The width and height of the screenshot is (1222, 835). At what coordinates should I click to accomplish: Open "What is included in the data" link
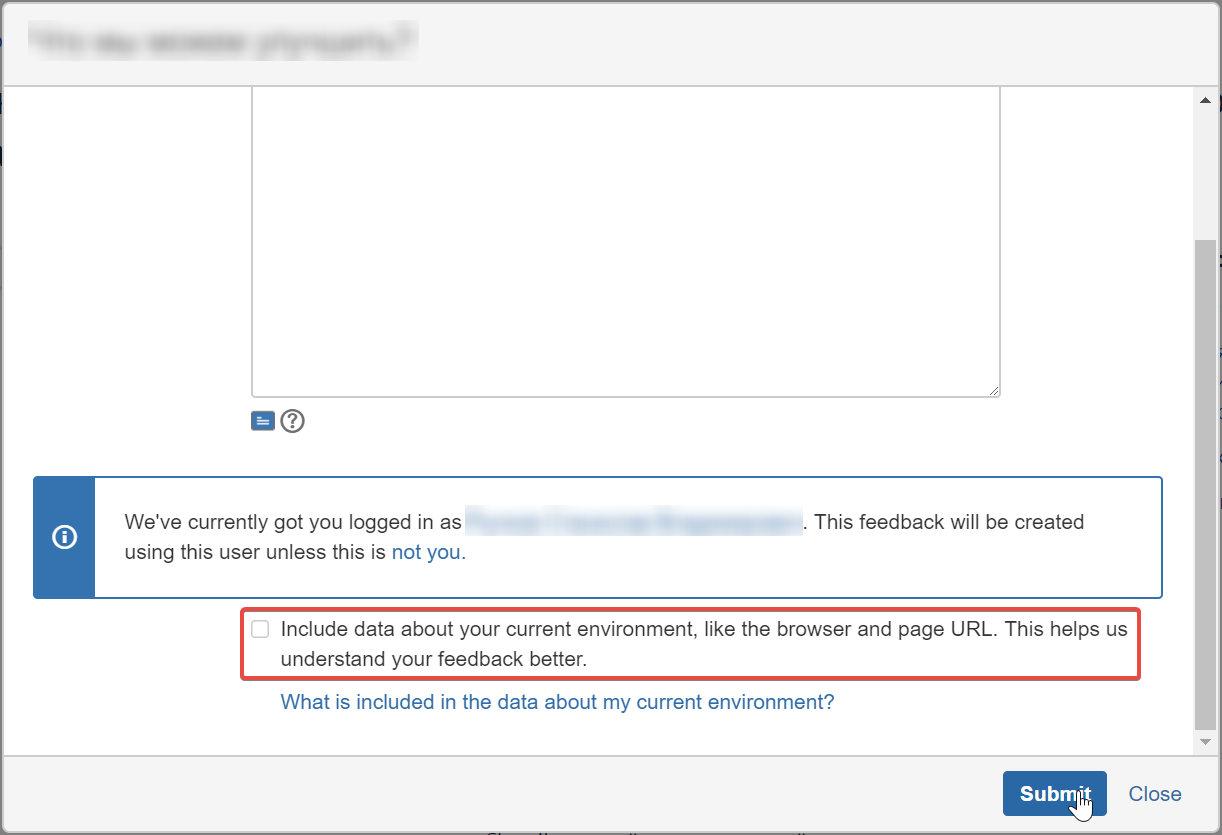(557, 702)
